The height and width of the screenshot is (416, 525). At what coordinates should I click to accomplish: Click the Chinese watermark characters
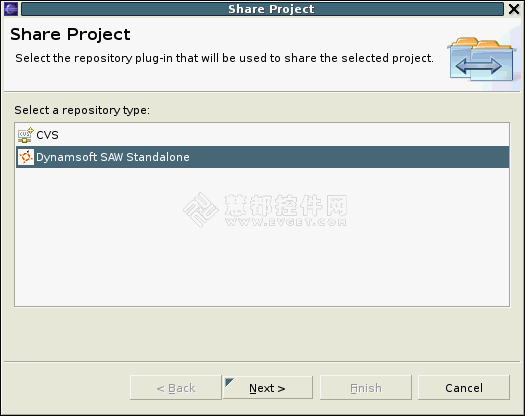(286, 205)
